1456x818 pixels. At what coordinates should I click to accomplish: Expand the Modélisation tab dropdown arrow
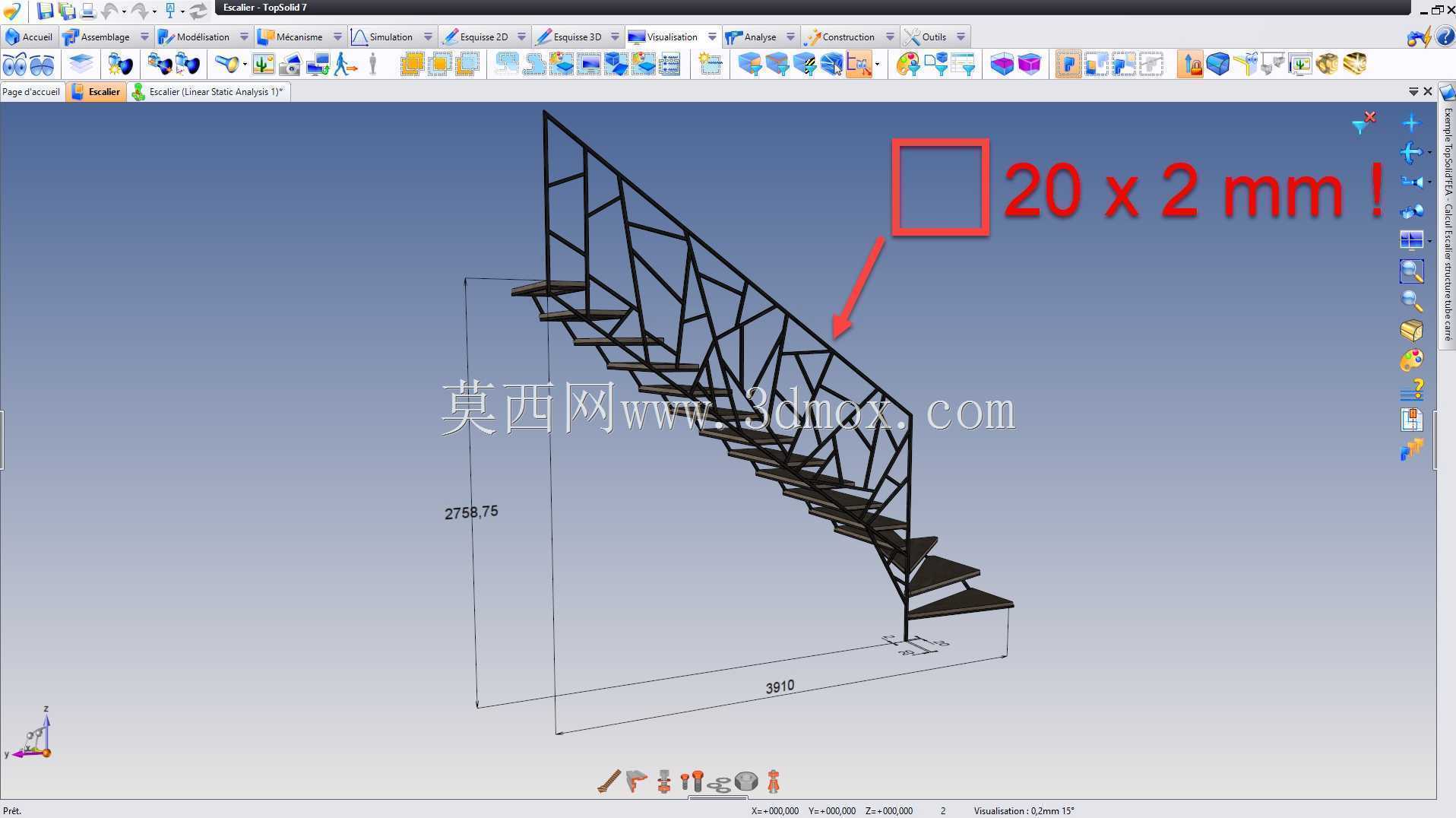[x=244, y=36]
